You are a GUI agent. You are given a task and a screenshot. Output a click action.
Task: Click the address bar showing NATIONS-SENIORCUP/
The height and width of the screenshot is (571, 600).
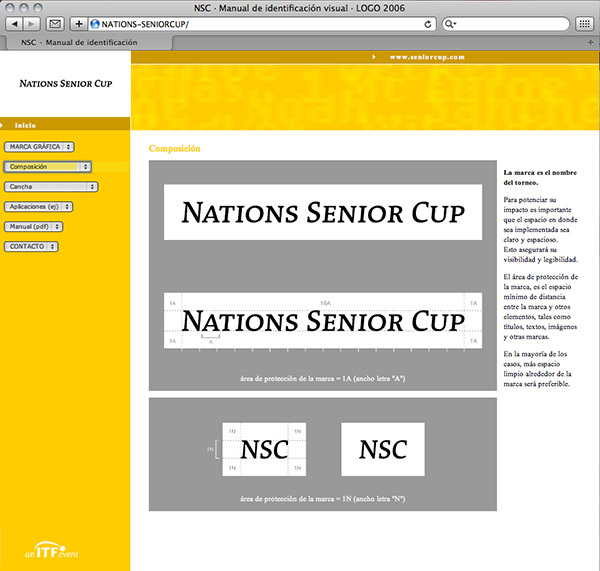click(x=262, y=24)
